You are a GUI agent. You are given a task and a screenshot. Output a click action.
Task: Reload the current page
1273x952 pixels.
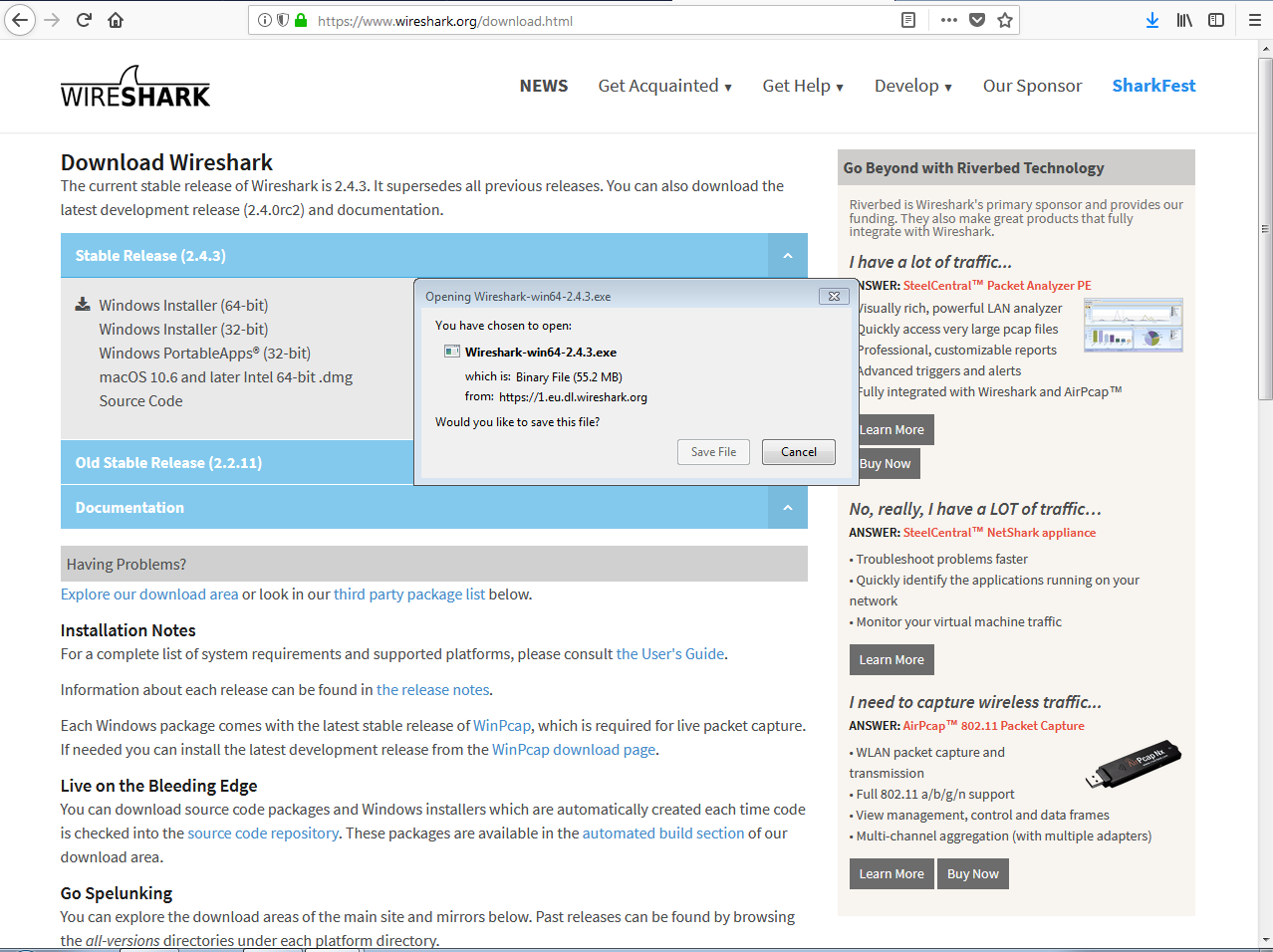pos(85,20)
